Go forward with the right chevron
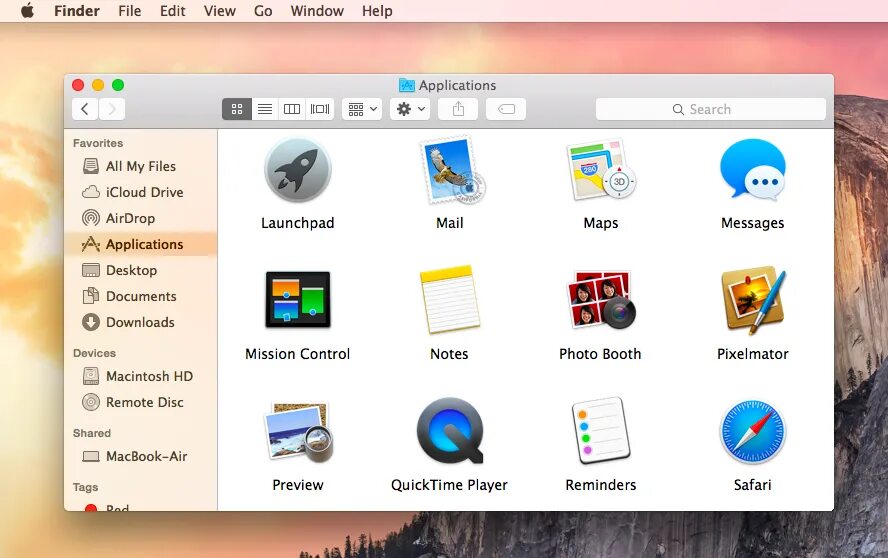This screenshot has width=888, height=558. click(x=112, y=109)
